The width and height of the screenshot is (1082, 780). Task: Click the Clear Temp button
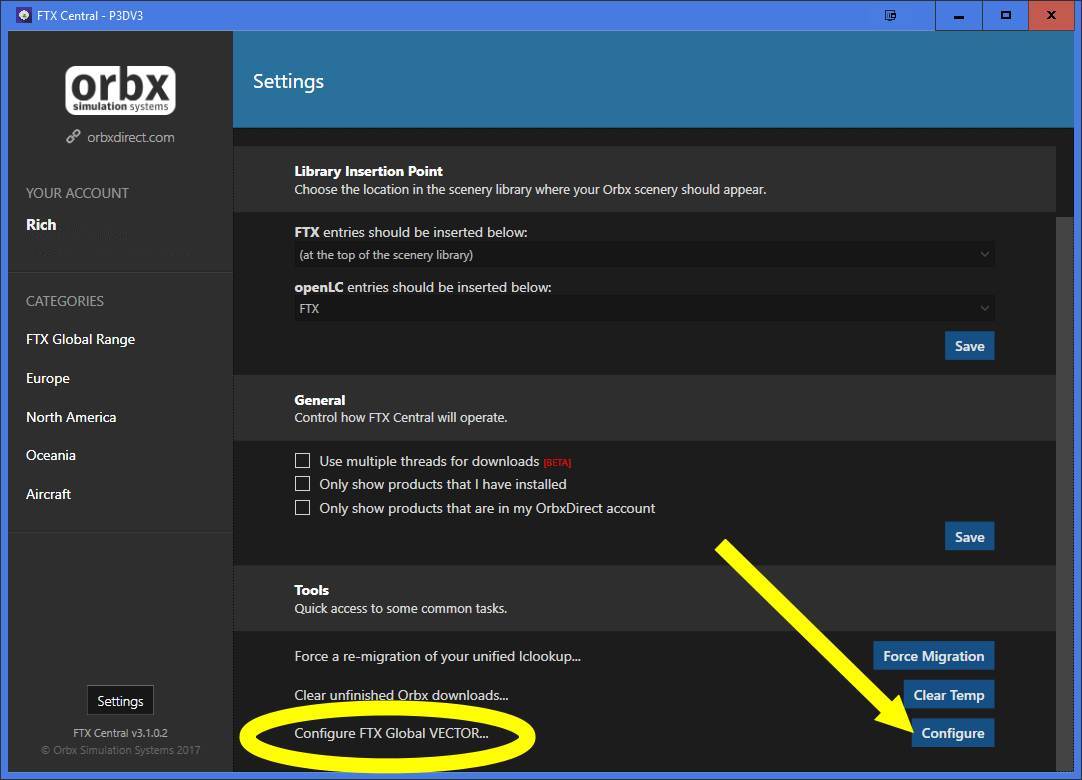click(949, 695)
